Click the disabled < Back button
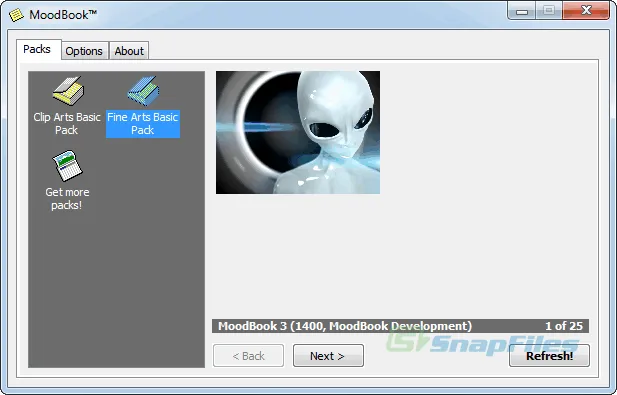 248,356
